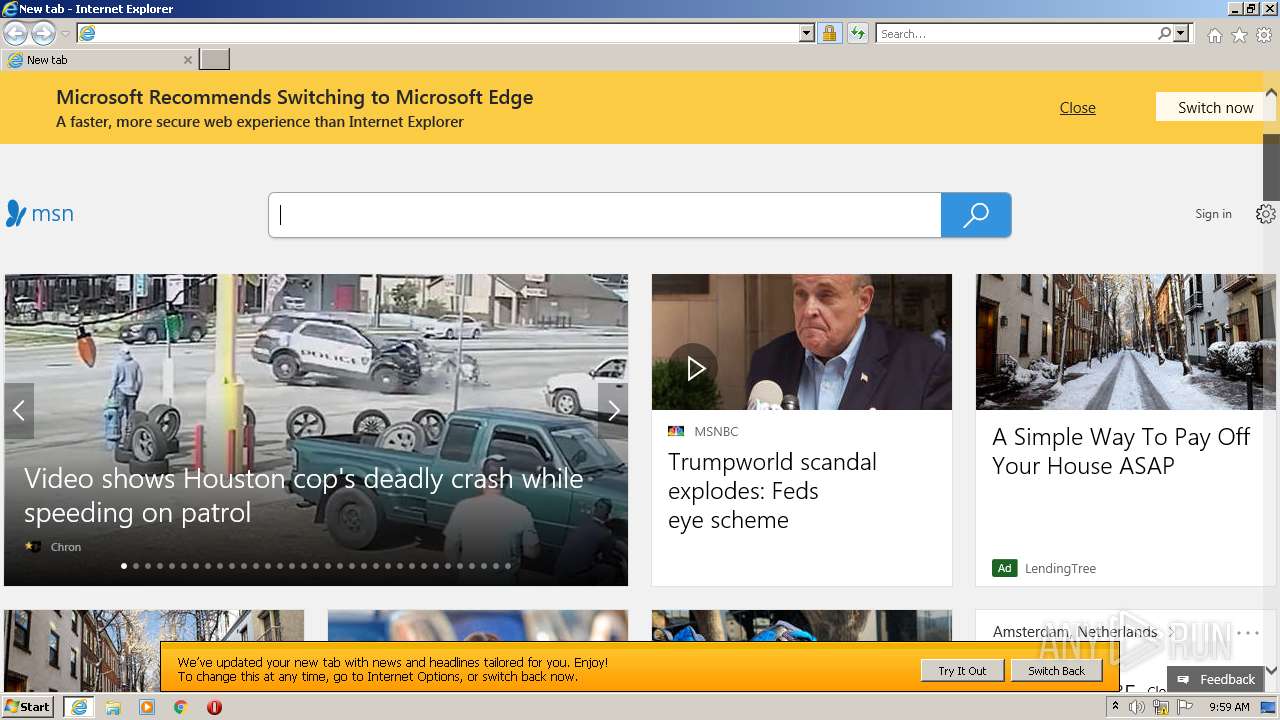
Task: Show the next slide in news carousel
Action: pos(613,411)
